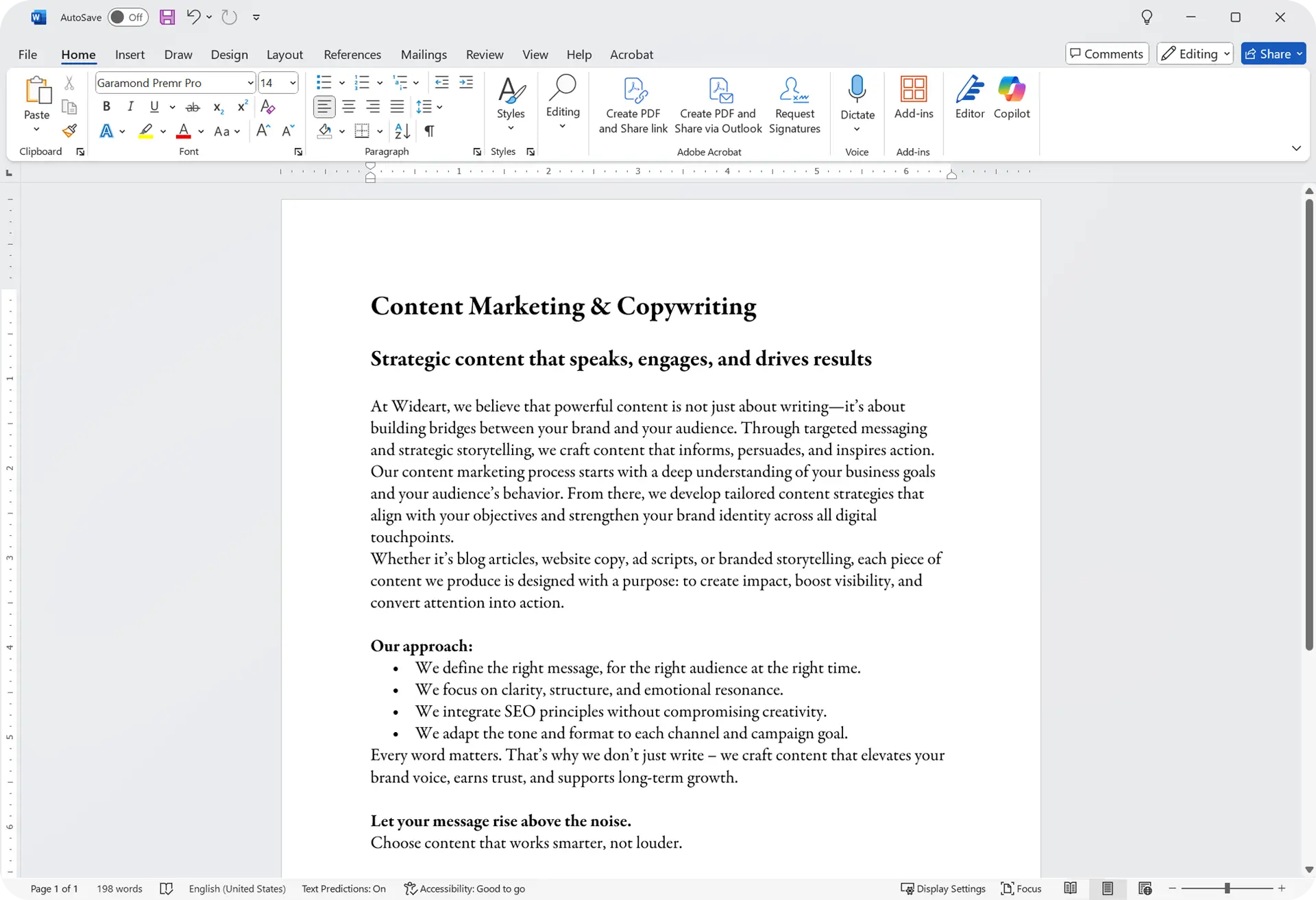The height and width of the screenshot is (900, 1316).
Task: Toggle show paragraph marks
Action: (x=429, y=130)
